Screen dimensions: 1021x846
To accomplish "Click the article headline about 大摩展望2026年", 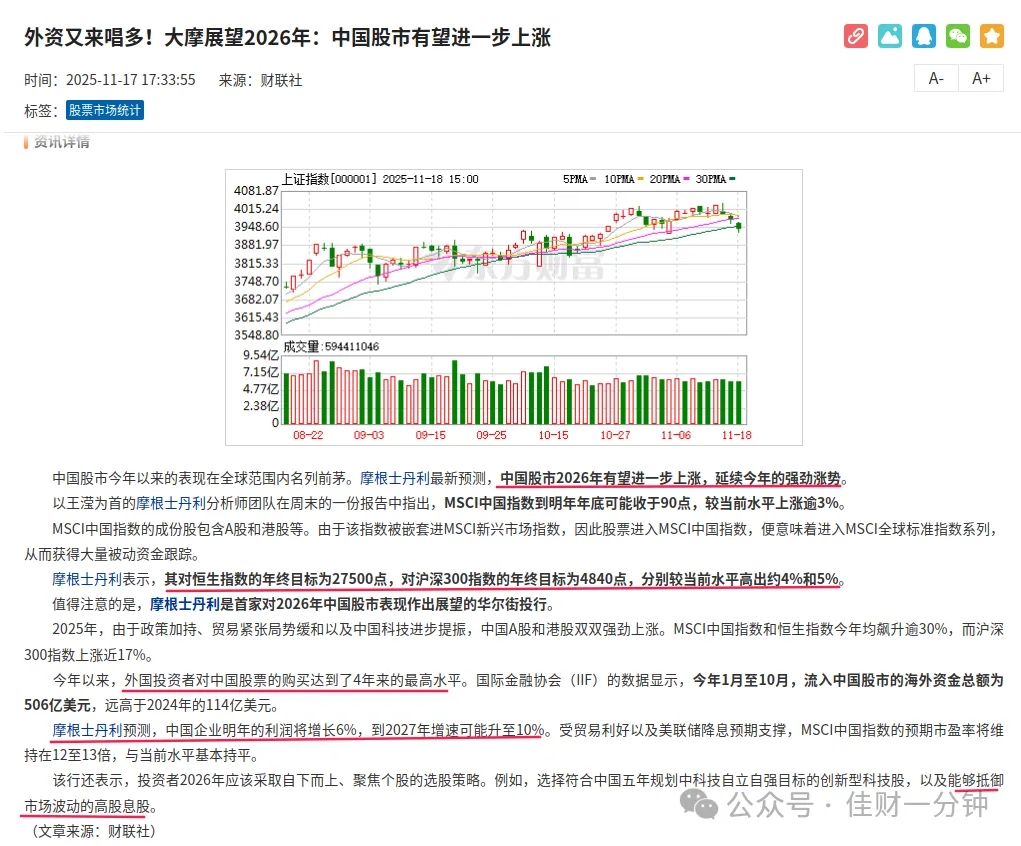I will point(288,37).
